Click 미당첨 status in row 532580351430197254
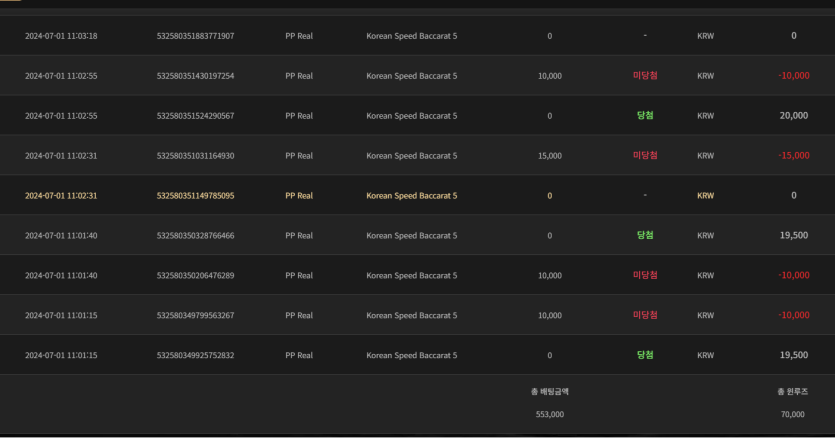This screenshot has width=835, height=438. 645,76
